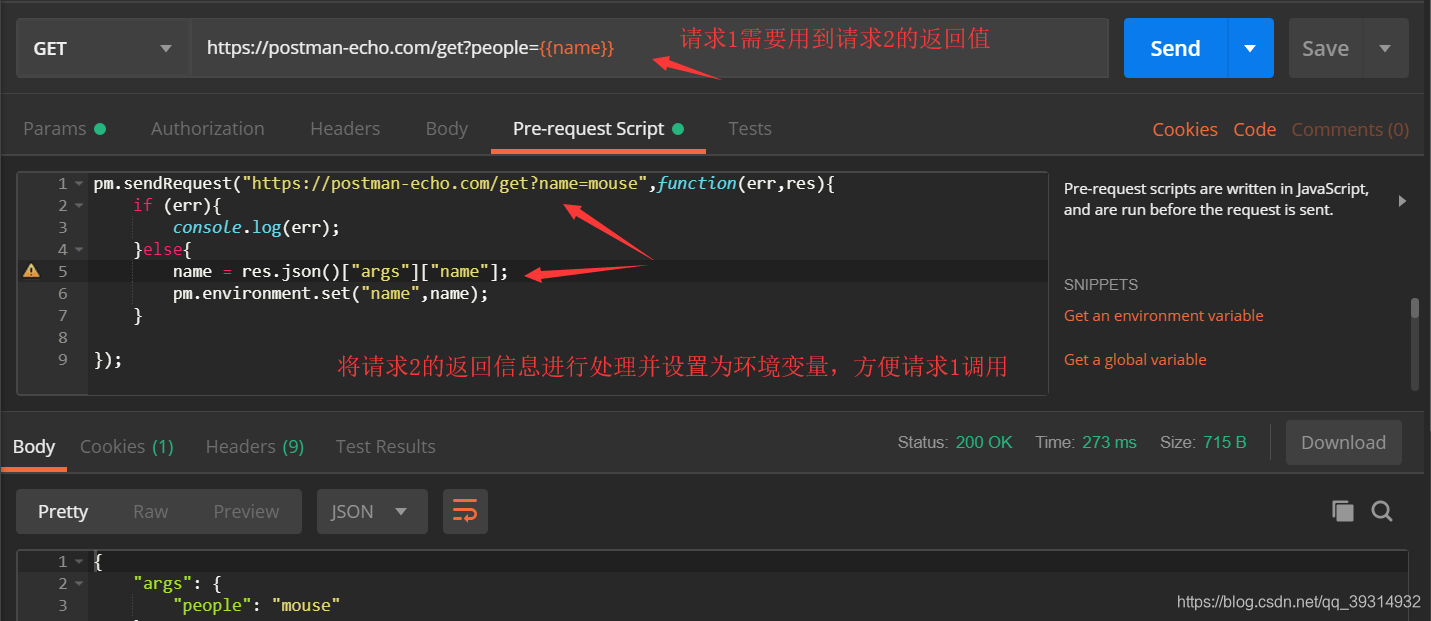Open Comments (0) link
This screenshot has height=621, width=1431.
click(1350, 129)
